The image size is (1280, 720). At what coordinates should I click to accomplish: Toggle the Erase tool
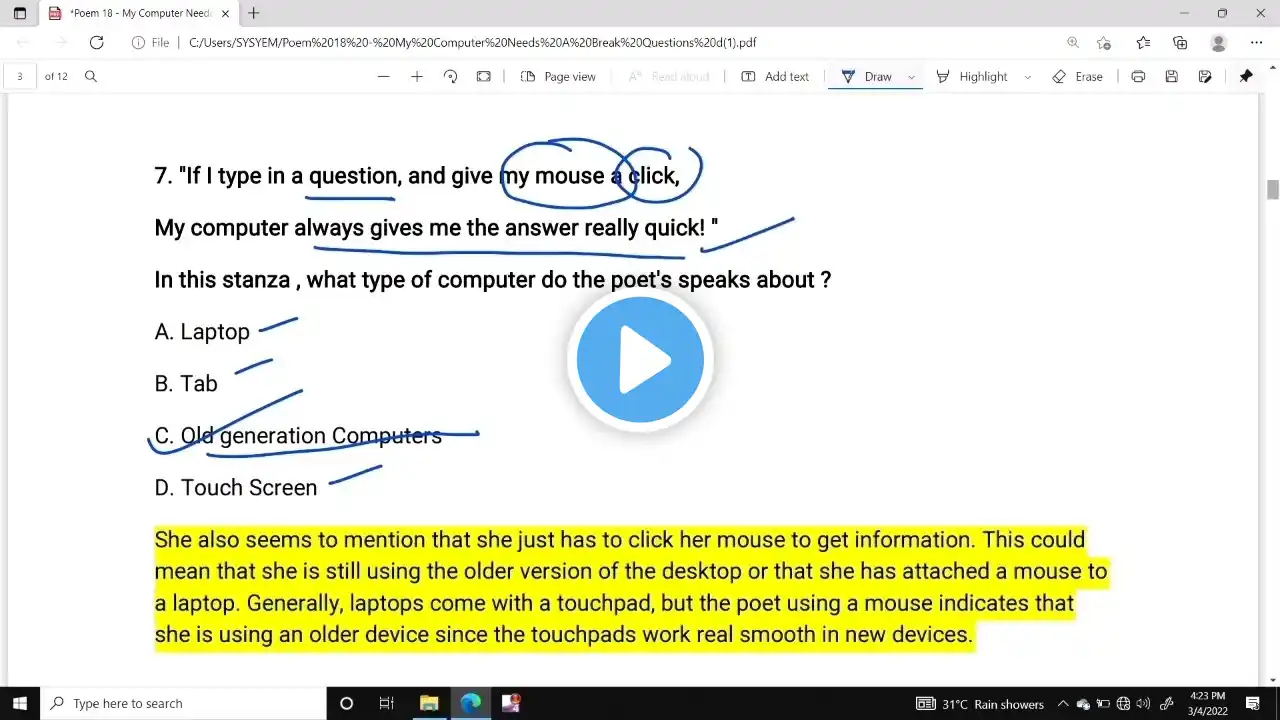coord(1077,77)
